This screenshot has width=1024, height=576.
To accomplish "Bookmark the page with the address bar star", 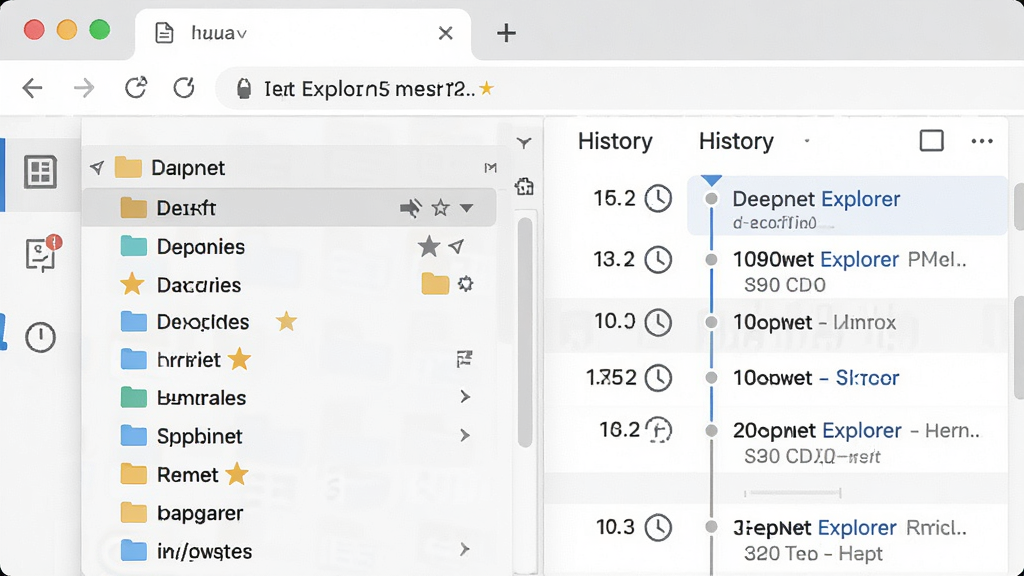I will click(487, 88).
